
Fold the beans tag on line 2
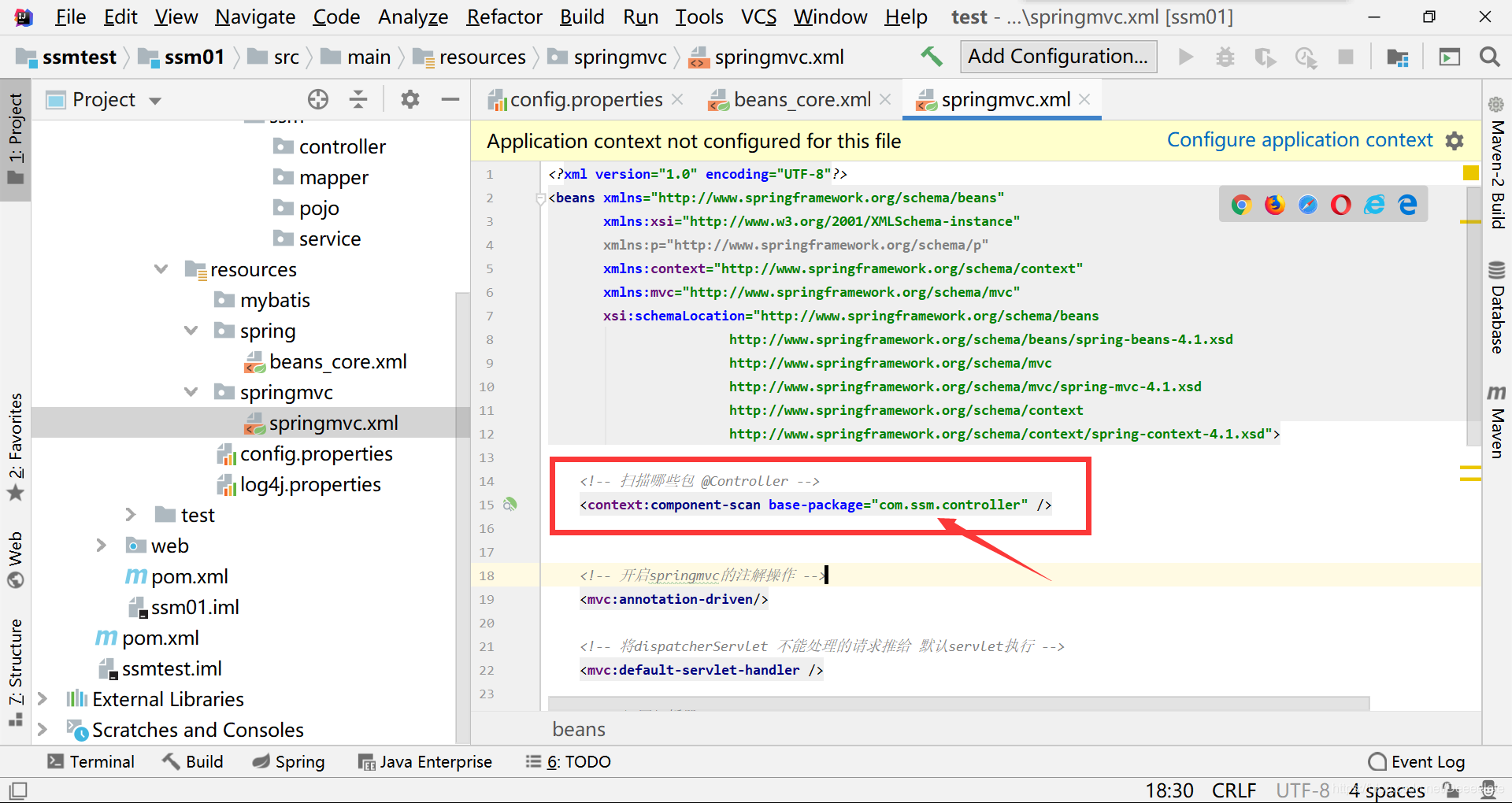pyautogui.click(x=540, y=198)
